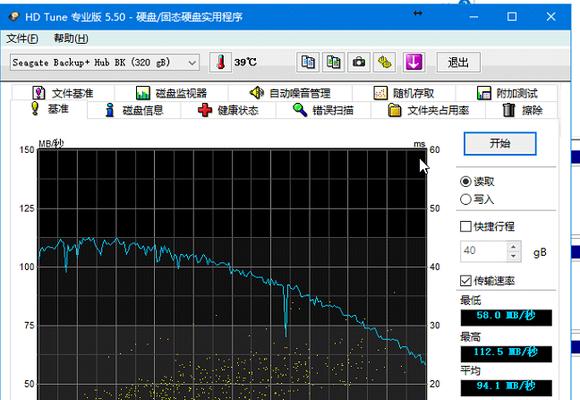The height and width of the screenshot is (400, 580).
Task: Click the 开始 start button
Action: [500, 144]
